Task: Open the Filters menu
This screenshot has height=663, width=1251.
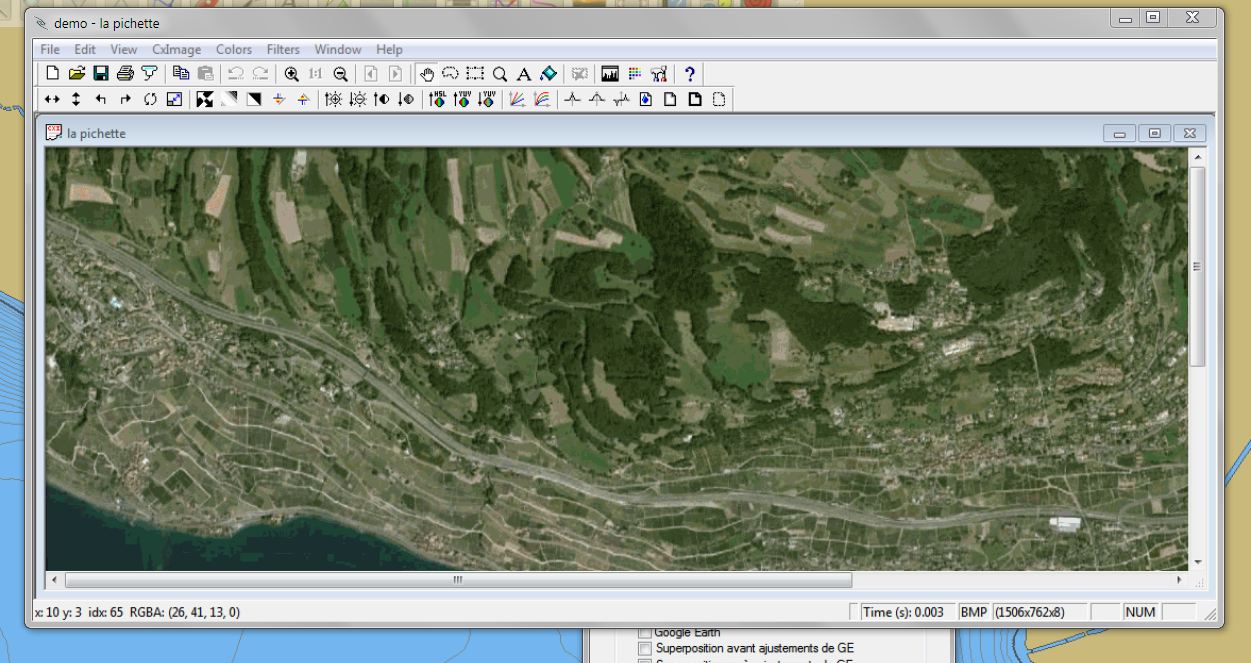Action: pos(283,49)
